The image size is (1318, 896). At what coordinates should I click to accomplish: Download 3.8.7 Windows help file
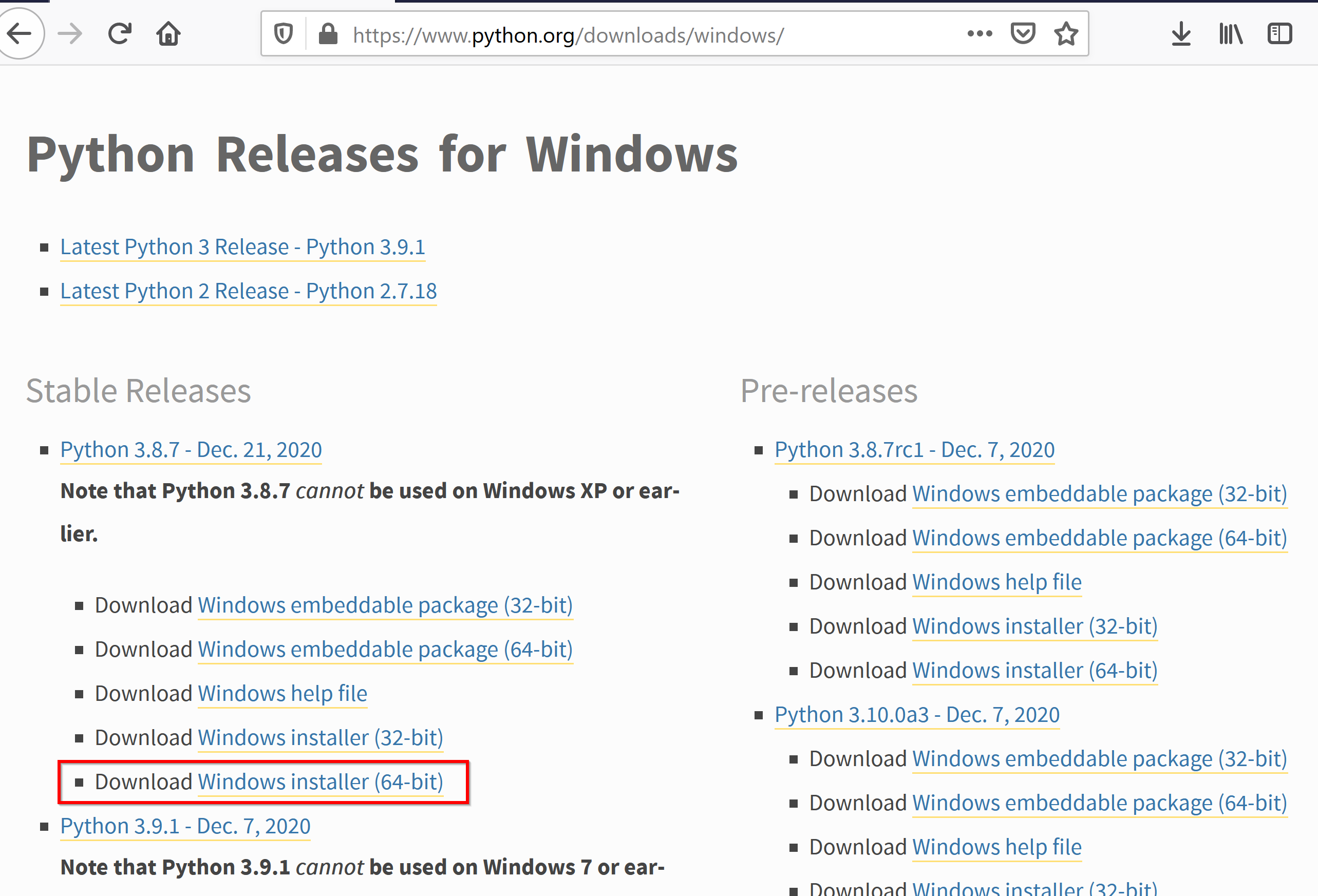283,694
